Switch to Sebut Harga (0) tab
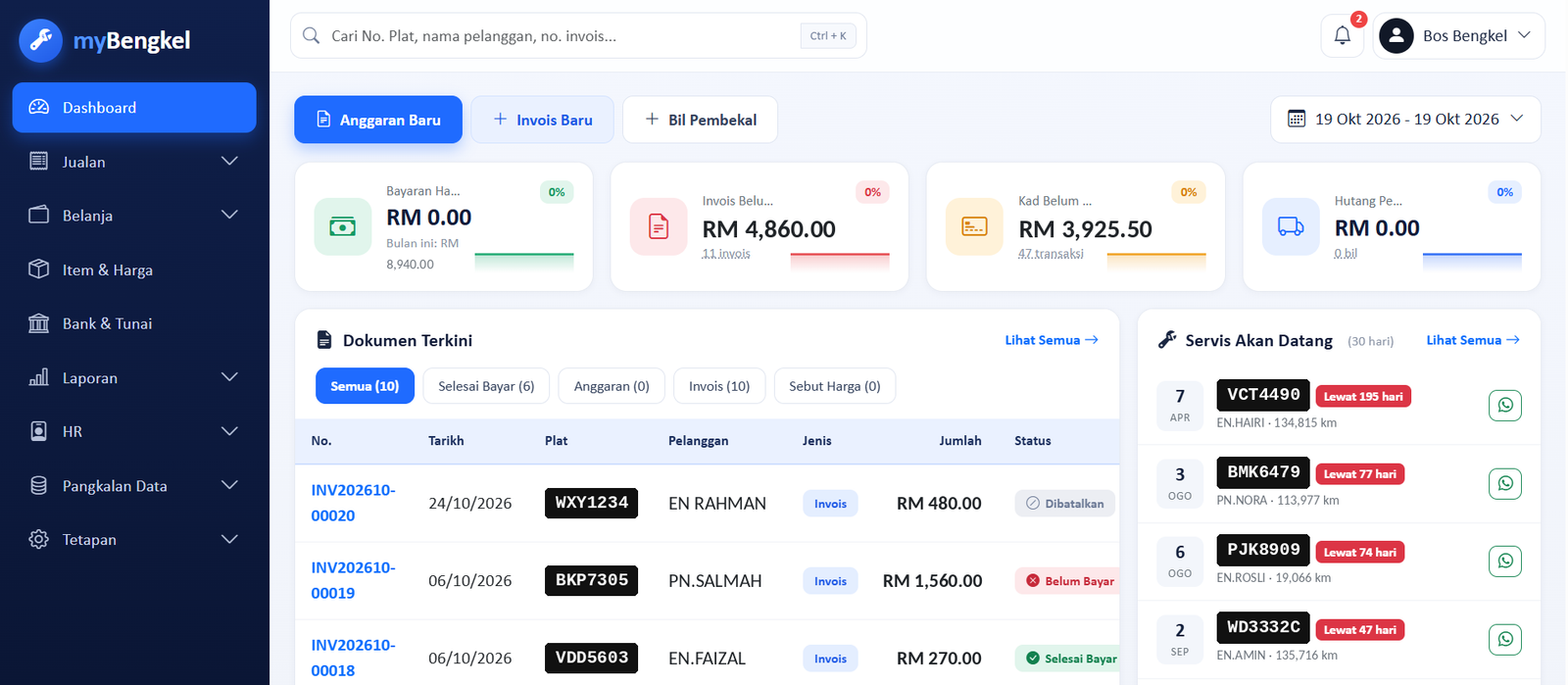This screenshot has height=685, width=1568. point(835,386)
